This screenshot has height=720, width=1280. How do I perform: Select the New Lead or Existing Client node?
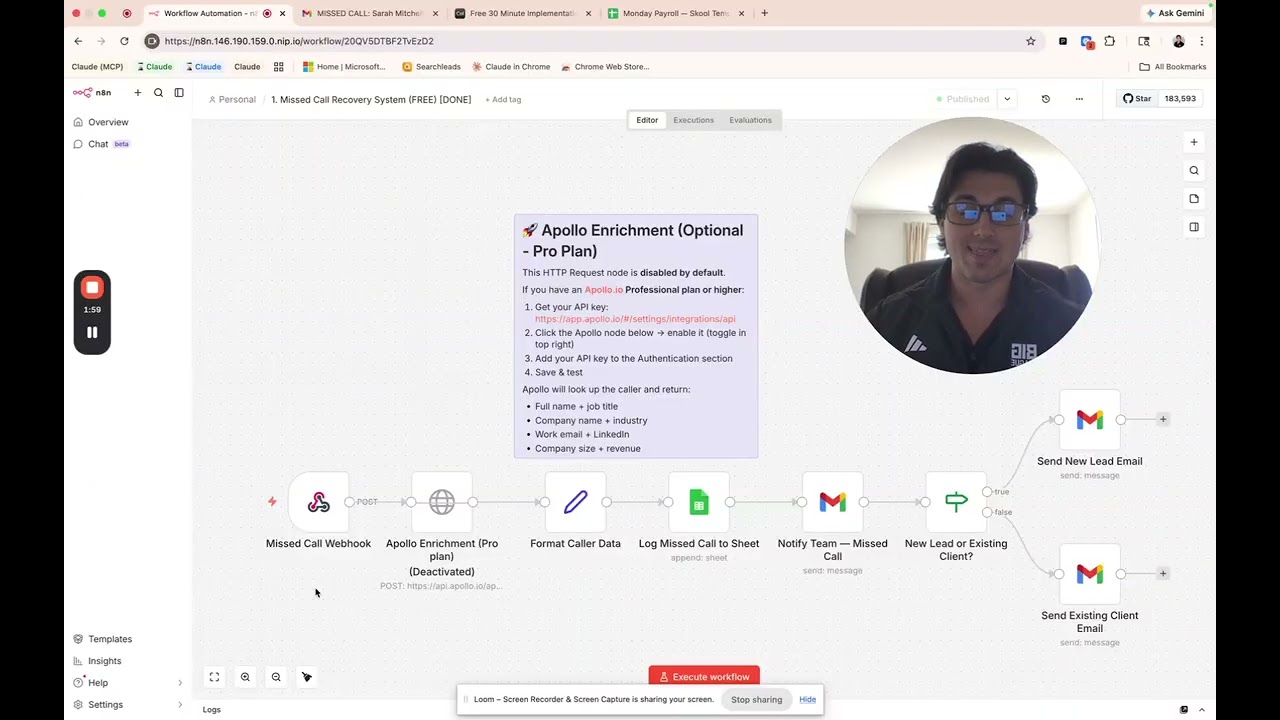coord(956,502)
